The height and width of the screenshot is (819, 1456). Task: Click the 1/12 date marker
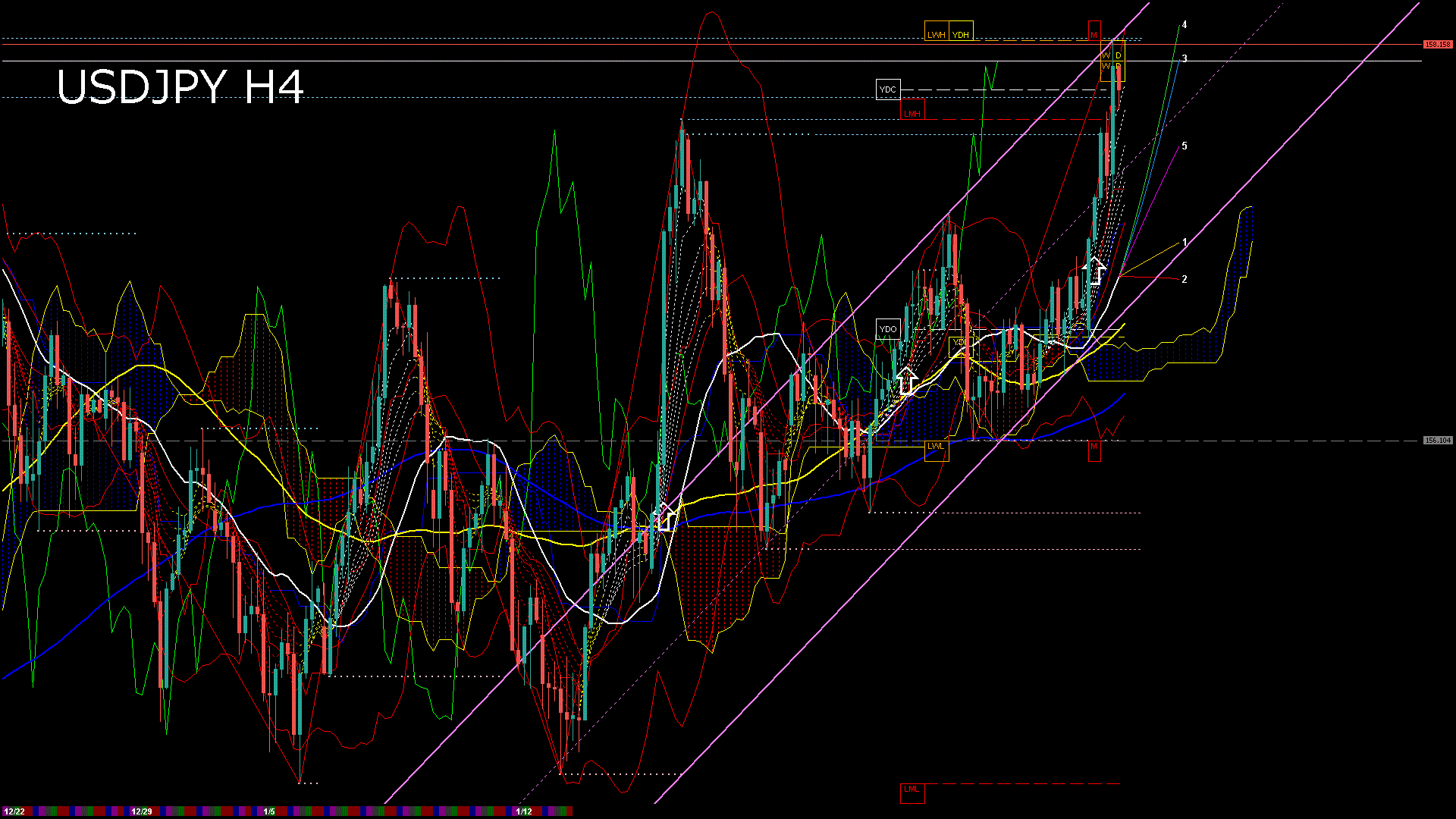click(524, 811)
